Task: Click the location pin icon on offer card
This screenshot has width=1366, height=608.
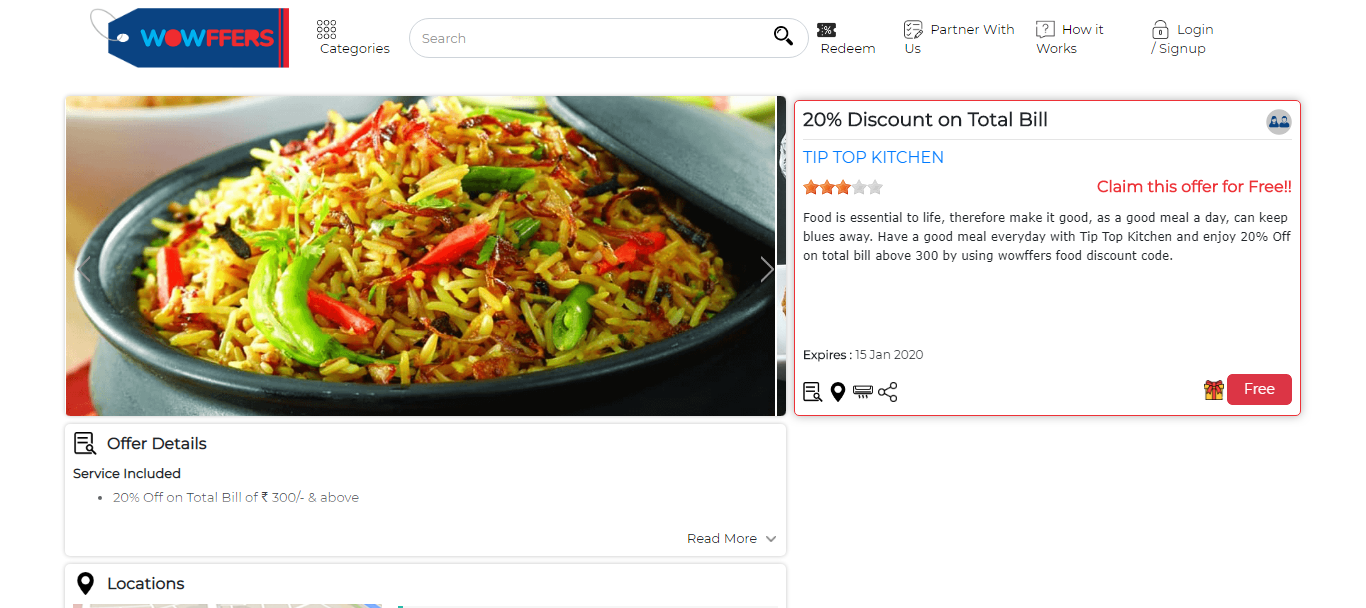Action: (838, 392)
